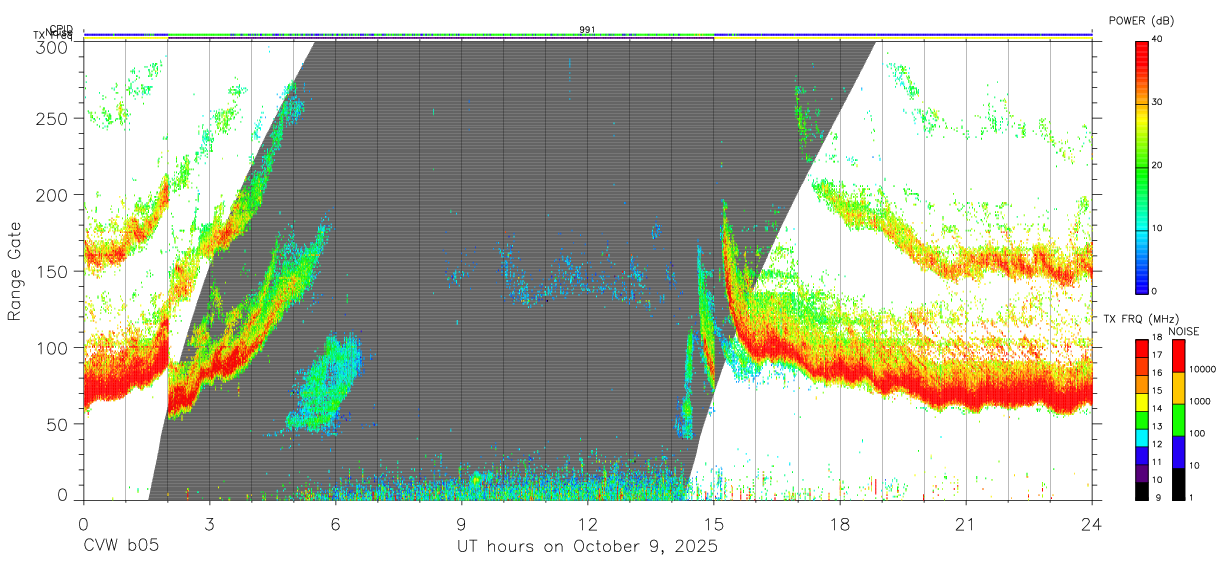Click the NOISE legend title
Screen dimensions: 1228x567
pyautogui.click(x=1185, y=331)
